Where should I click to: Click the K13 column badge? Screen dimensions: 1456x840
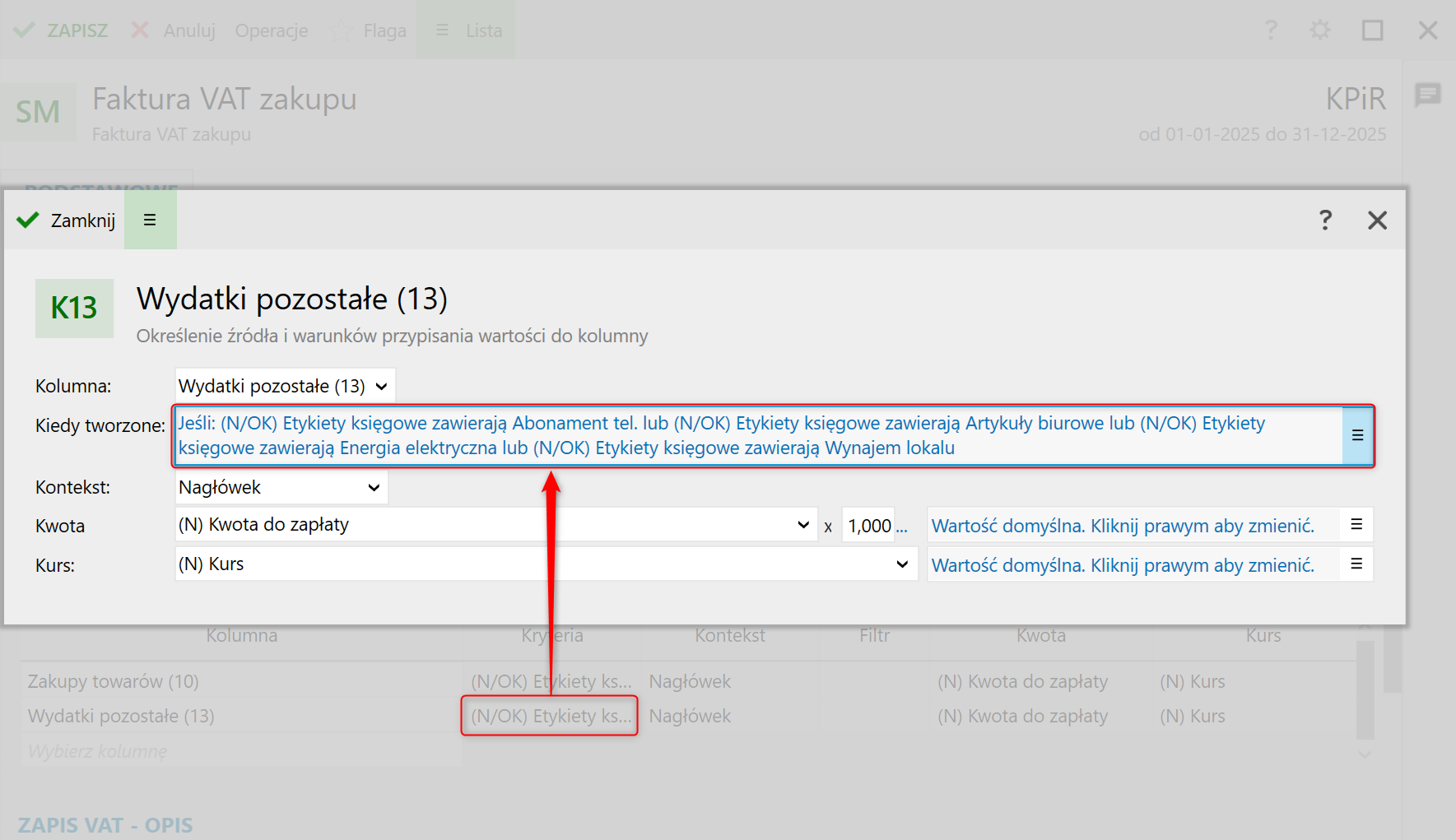pyautogui.click(x=74, y=309)
